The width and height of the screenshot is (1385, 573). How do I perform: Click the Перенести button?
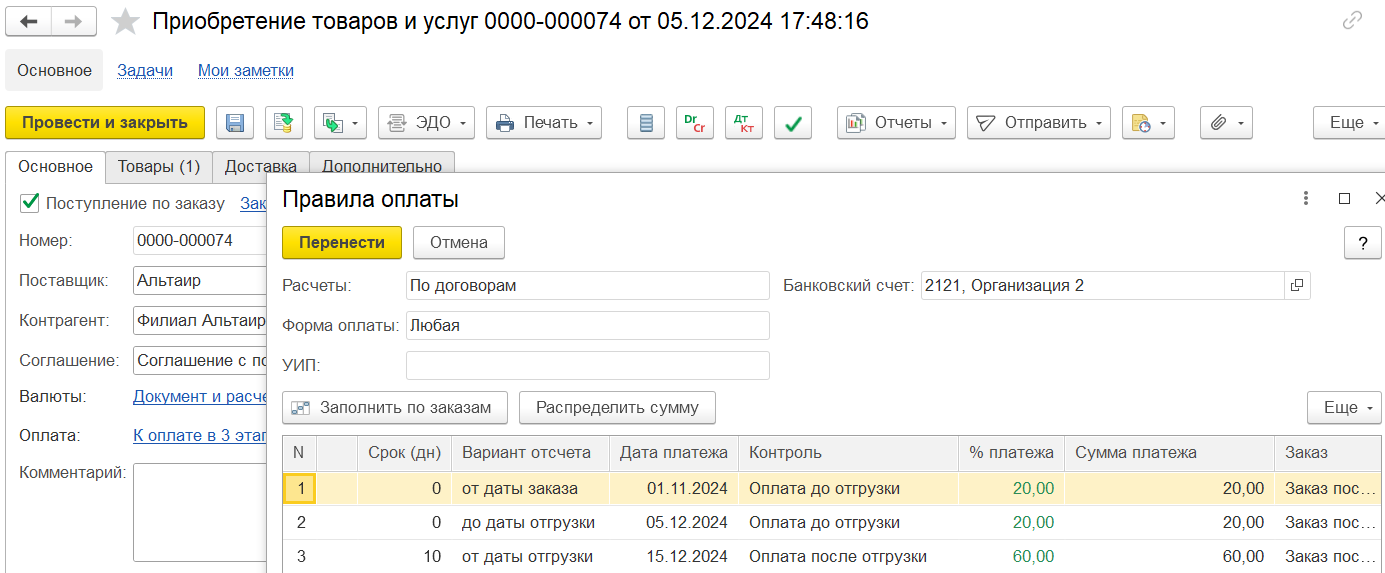341,242
